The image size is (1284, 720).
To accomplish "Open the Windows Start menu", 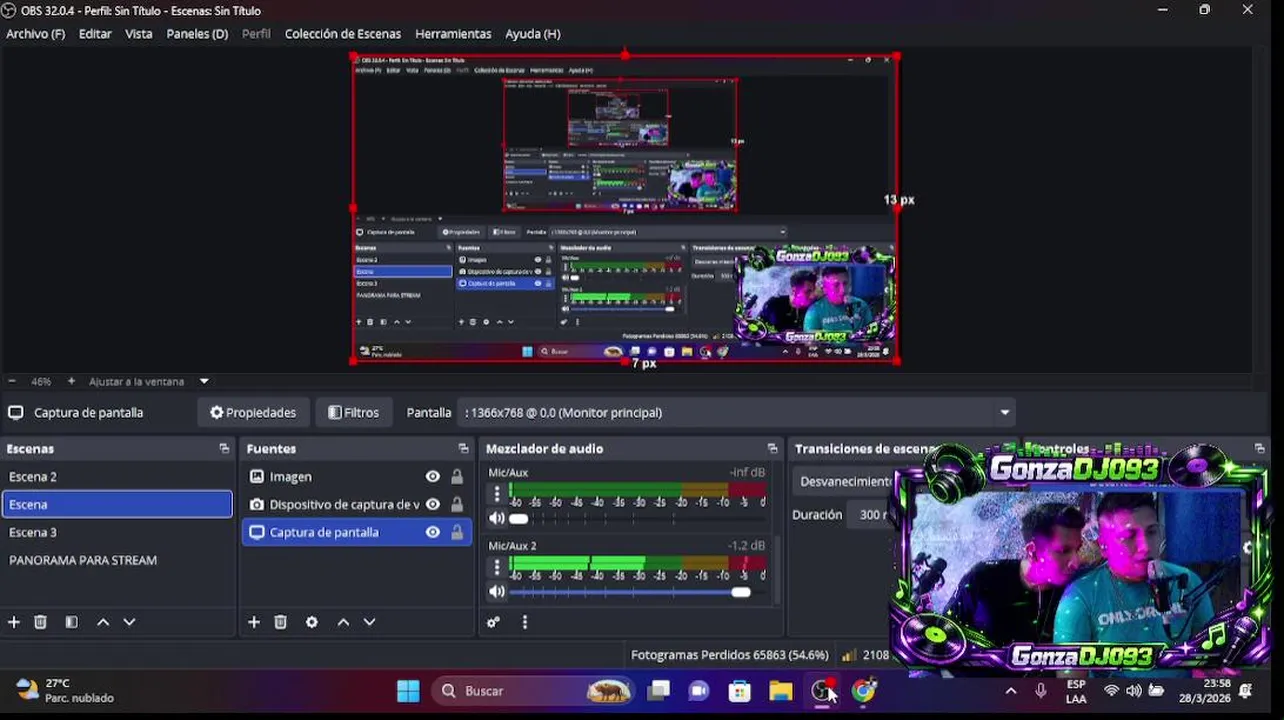I will (408, 690).
